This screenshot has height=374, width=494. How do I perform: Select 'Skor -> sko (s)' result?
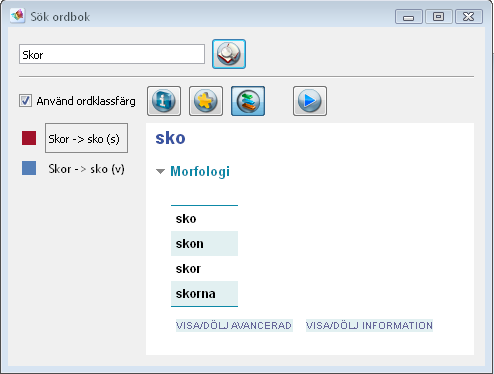86,138
